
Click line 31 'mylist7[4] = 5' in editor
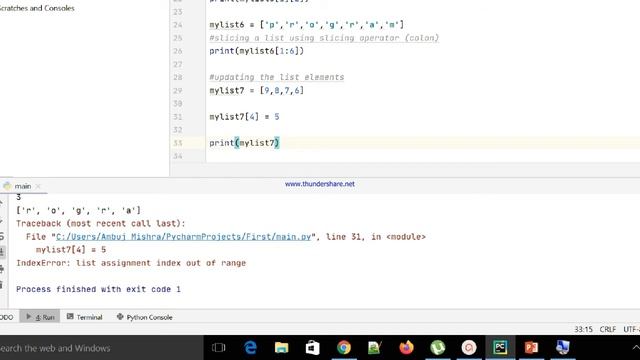pyautogui.click(x=244, y=117)
